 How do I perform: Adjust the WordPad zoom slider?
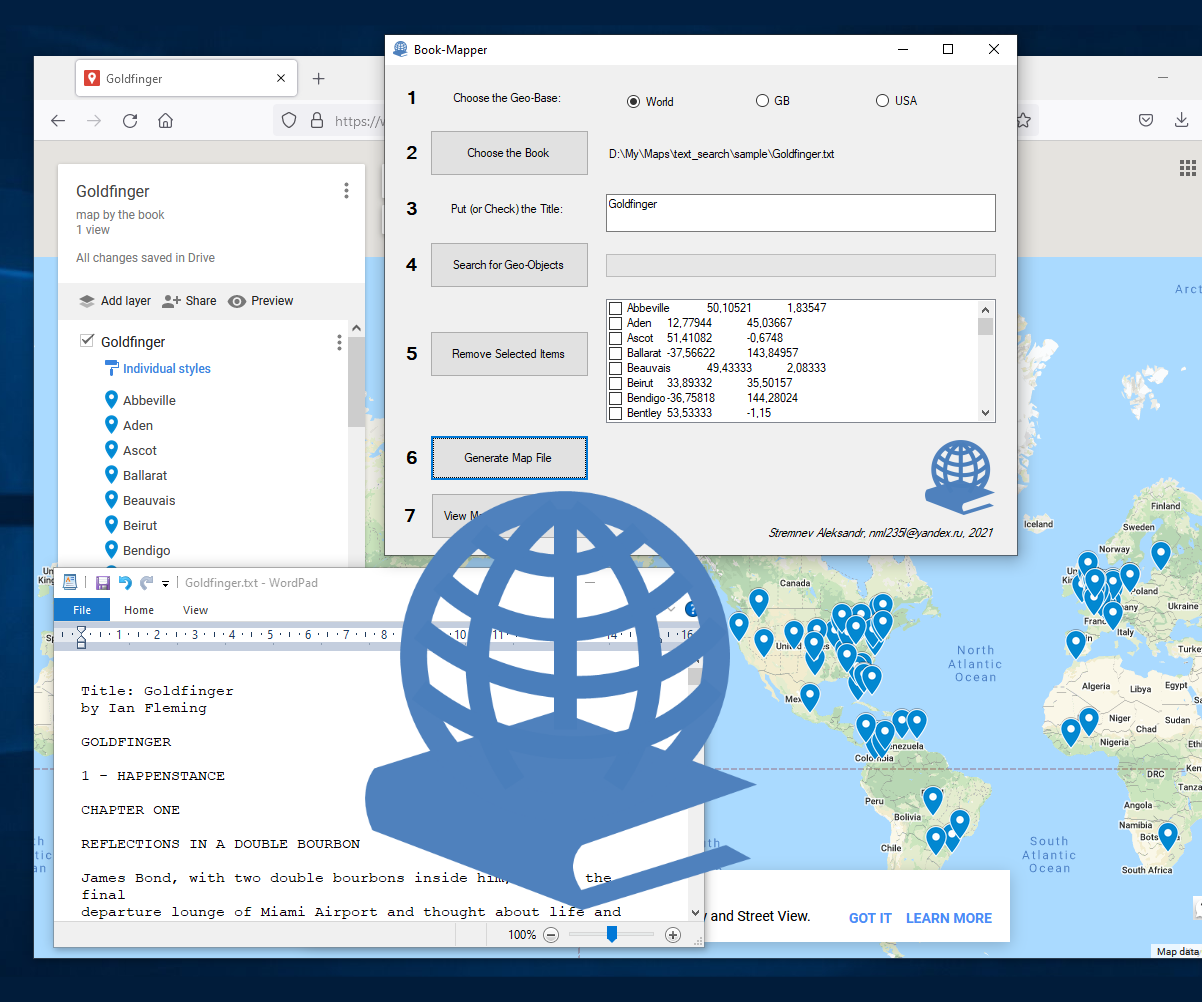[x=611, y=934]
